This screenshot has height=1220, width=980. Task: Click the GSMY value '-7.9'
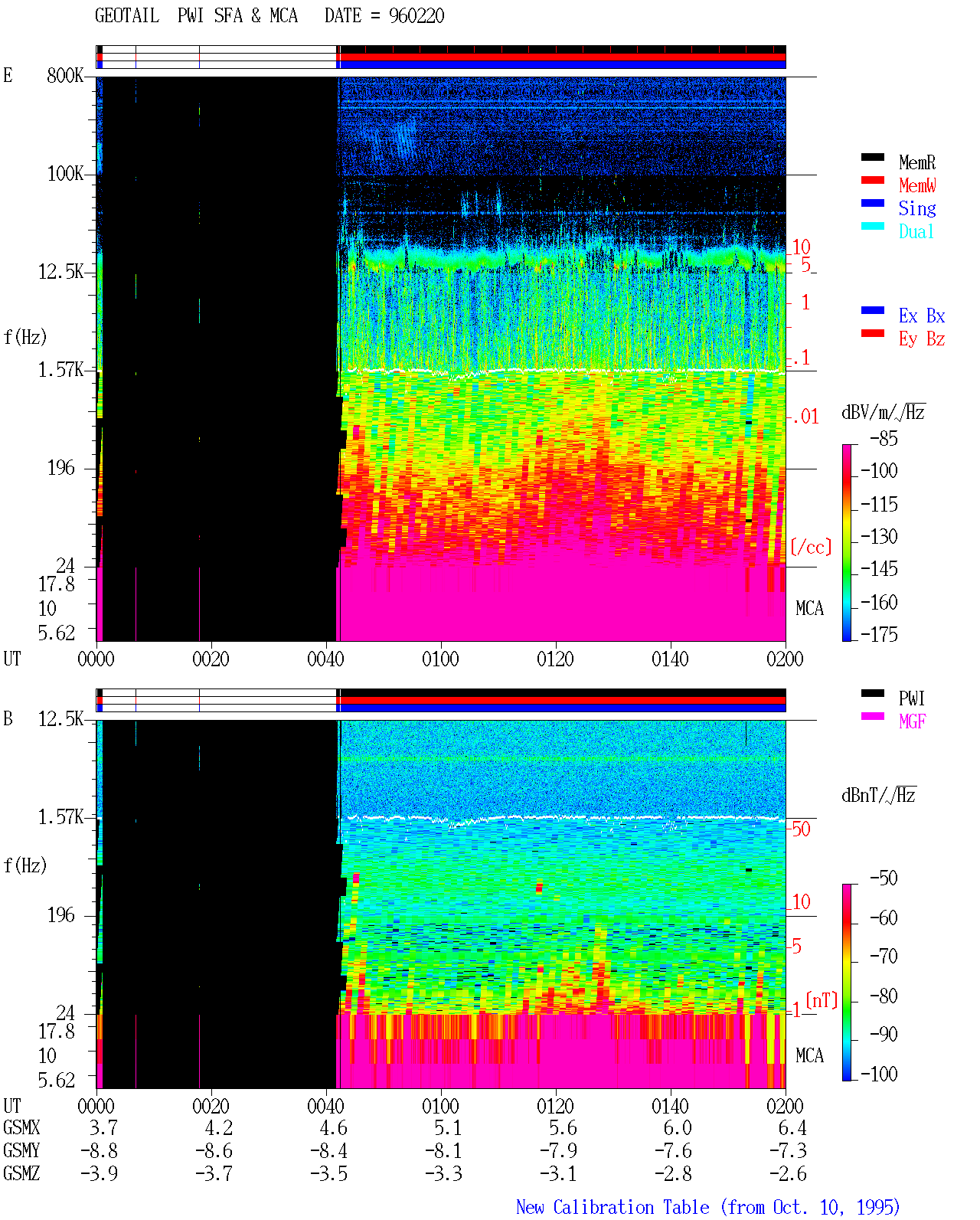click(x=558, y=1151)
